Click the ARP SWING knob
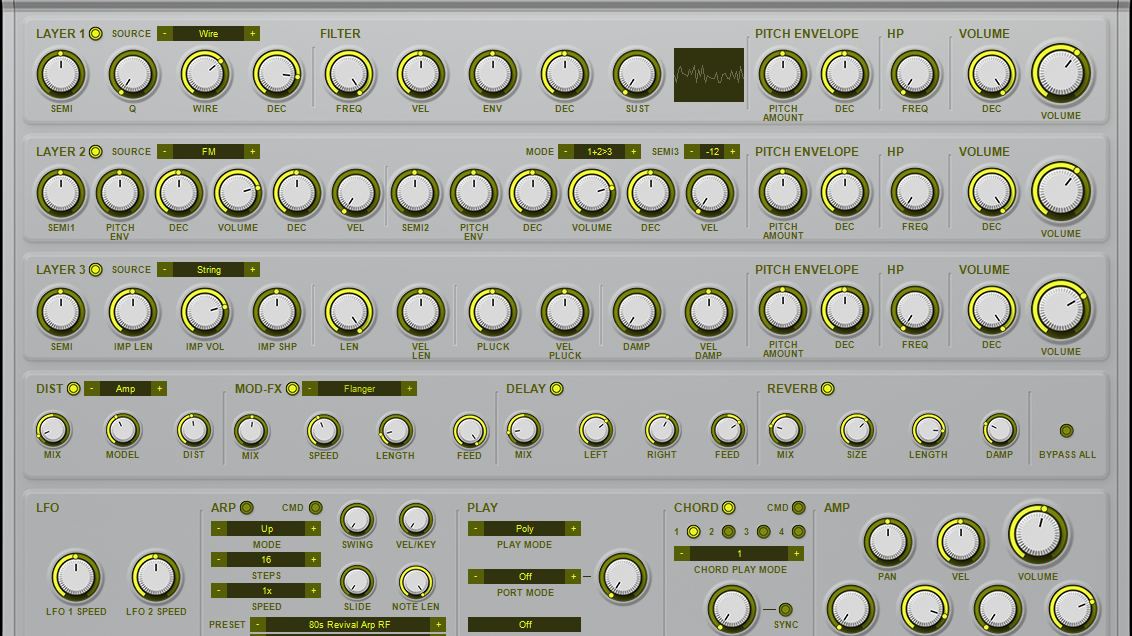Screen dimensions: 1132x636 (356, 520)
